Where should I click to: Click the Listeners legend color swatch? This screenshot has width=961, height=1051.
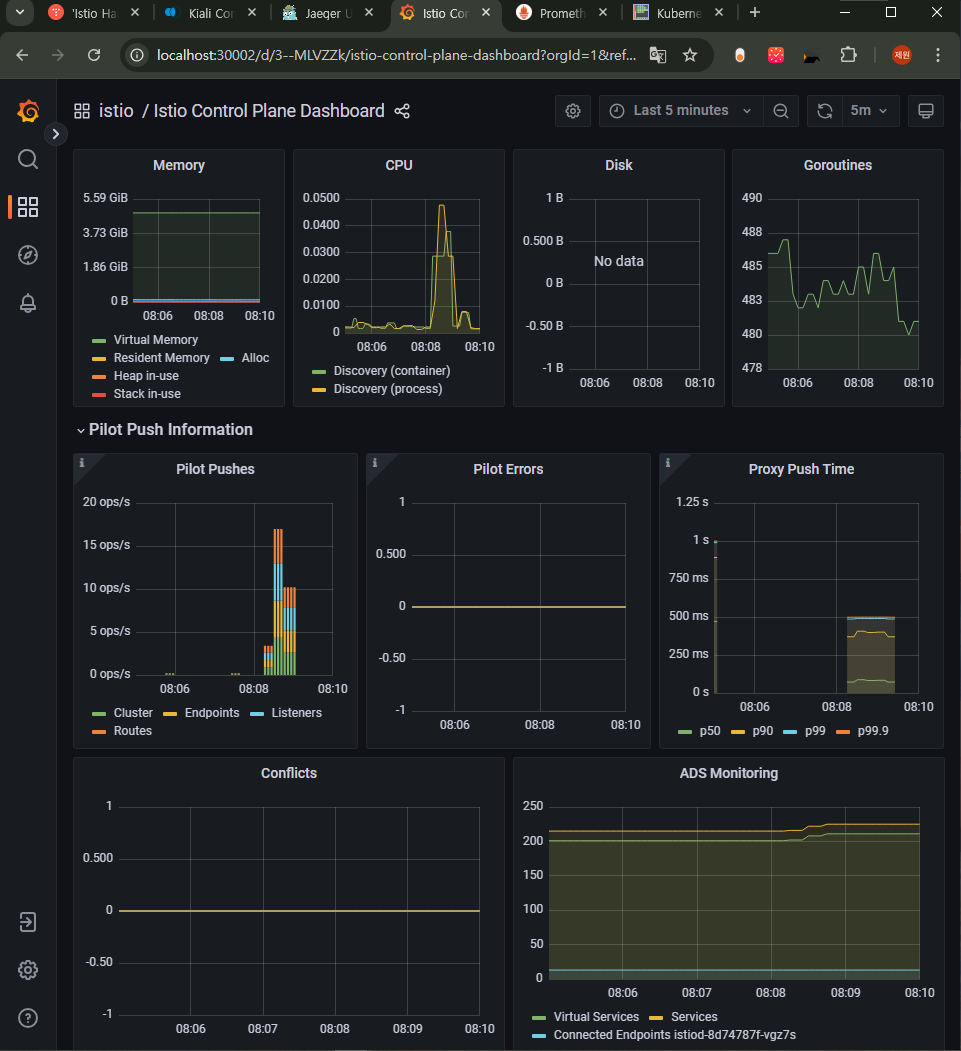click(257, 714)
